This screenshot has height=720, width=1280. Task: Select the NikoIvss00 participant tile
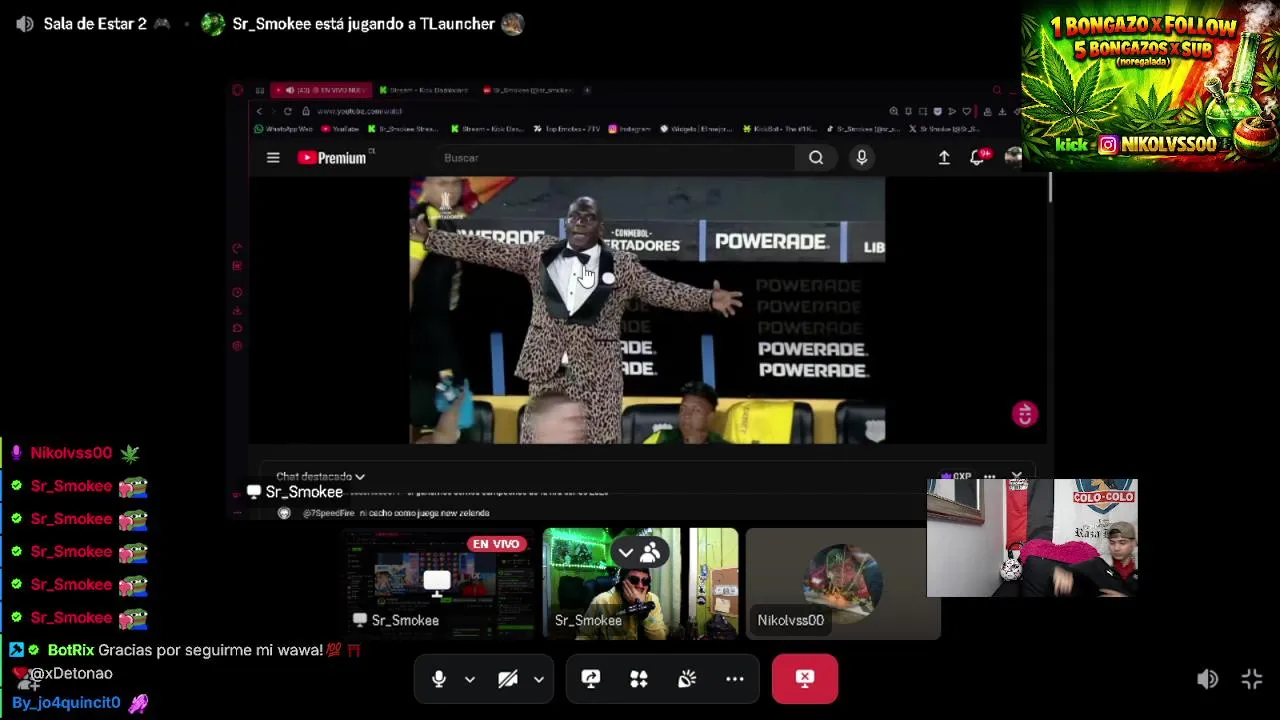843,583
